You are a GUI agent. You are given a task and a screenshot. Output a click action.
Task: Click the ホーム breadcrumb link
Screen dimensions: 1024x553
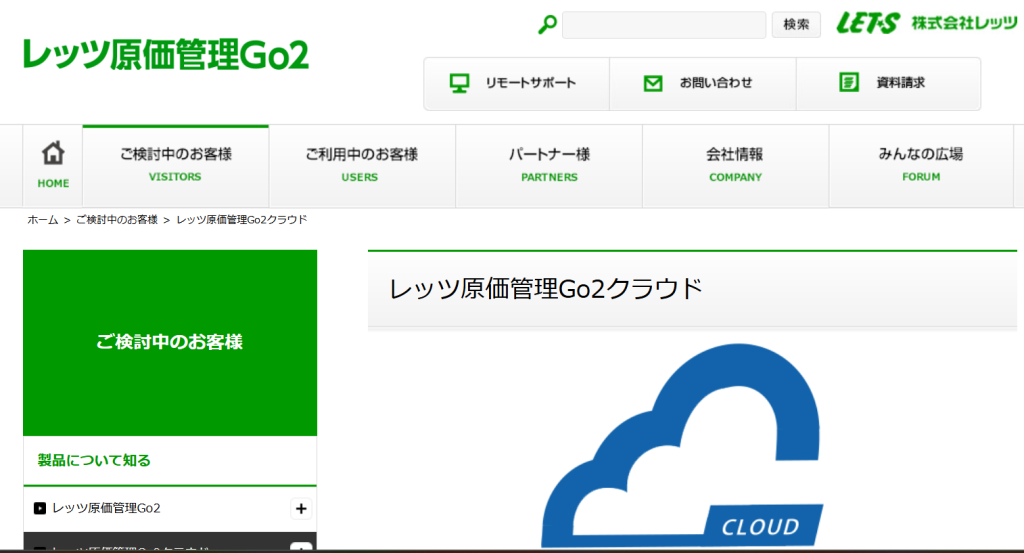tap(42, 220)
